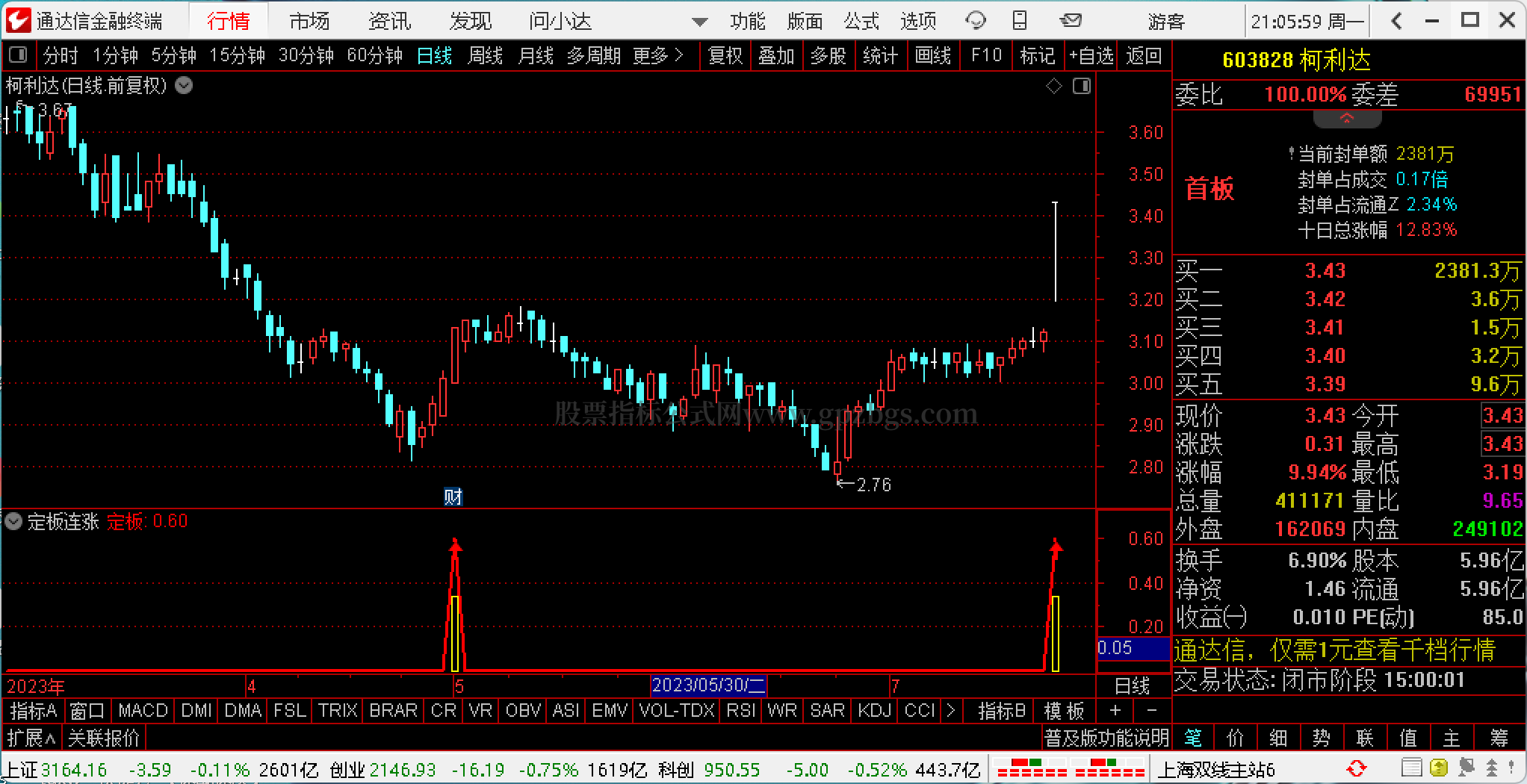1527x784 pixels.
Task: Click the 上海双线主站6 server label
Action: (1216, 769)
